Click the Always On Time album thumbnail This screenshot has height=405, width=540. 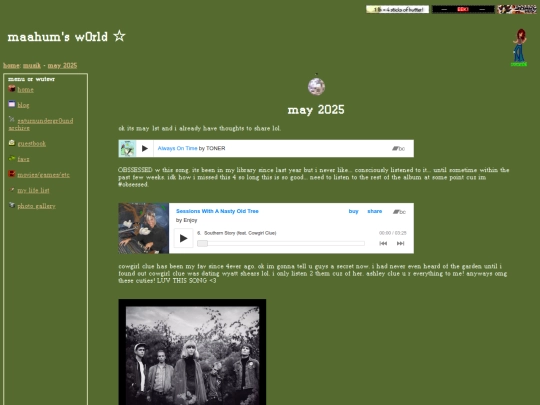coord(127,148)
